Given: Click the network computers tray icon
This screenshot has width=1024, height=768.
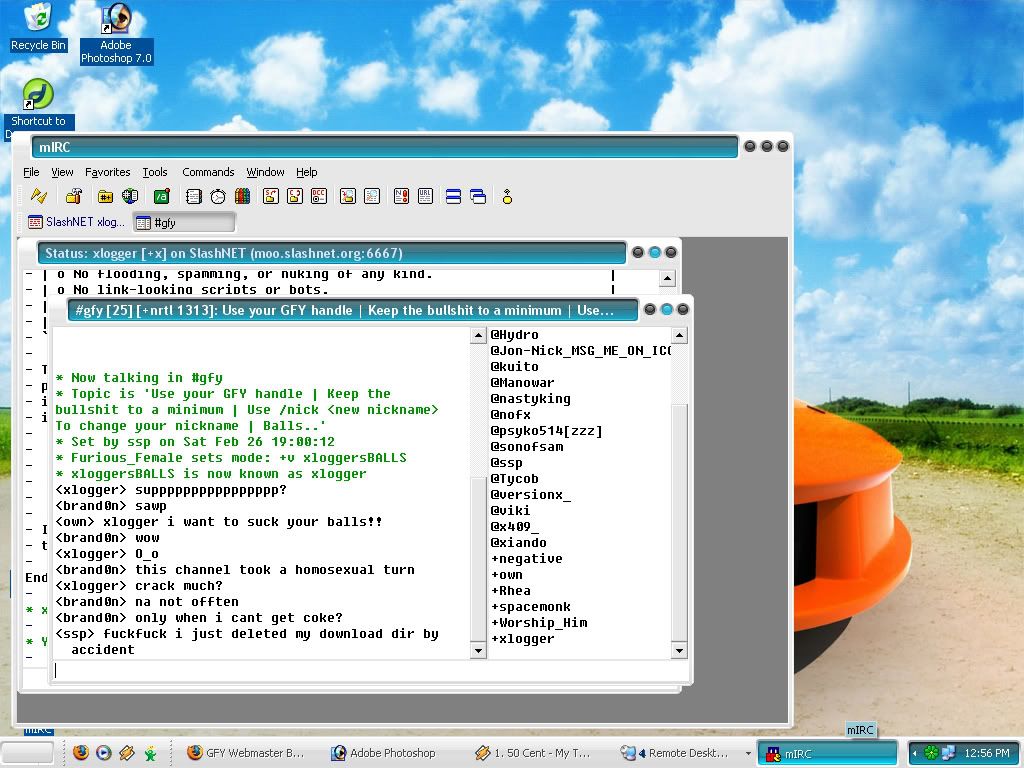Looking at the screenshot, I should click(948, 754).
